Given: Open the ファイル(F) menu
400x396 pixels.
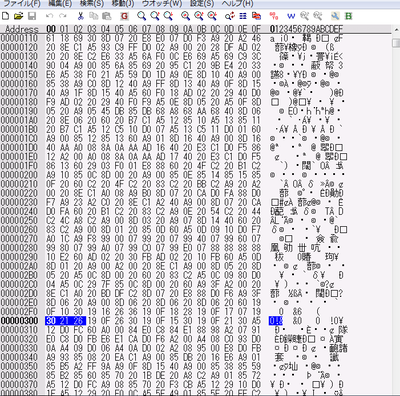Looking at the screenshot, I should click(x=22, y=4).
